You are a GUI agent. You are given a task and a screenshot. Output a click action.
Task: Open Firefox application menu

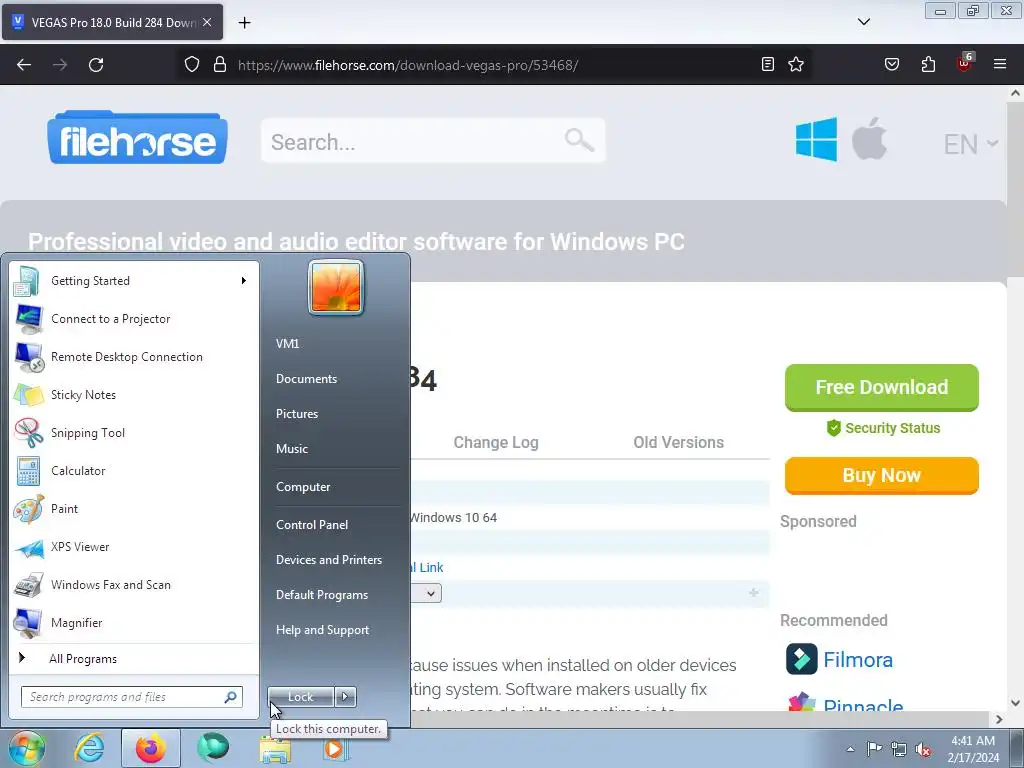1000,64
